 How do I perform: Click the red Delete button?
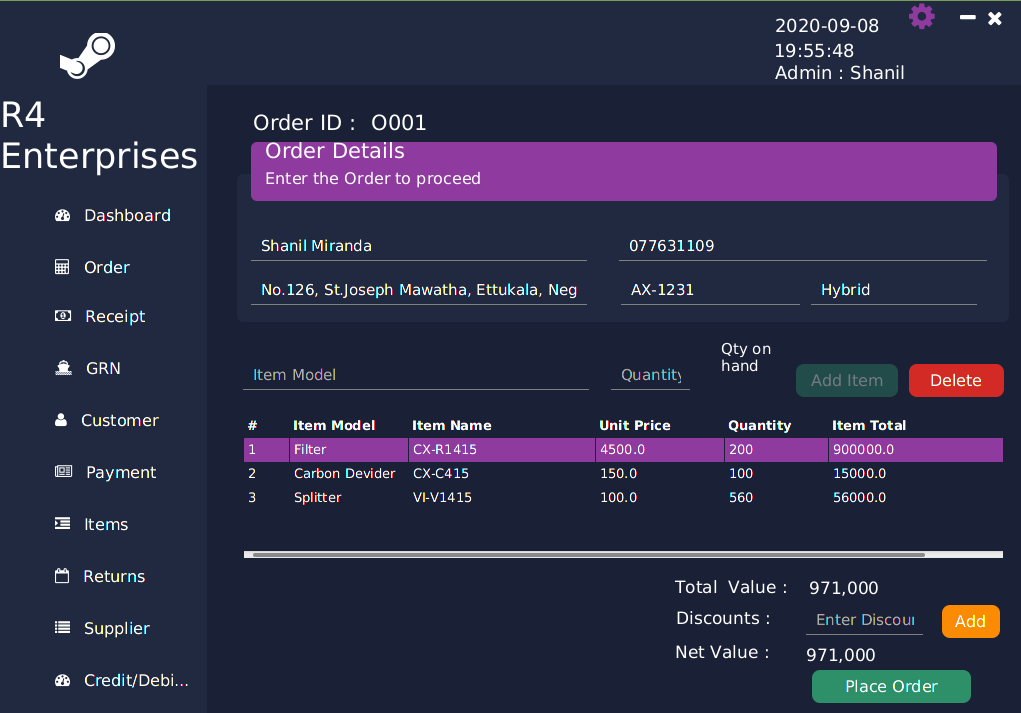click(x=956, y=380)
